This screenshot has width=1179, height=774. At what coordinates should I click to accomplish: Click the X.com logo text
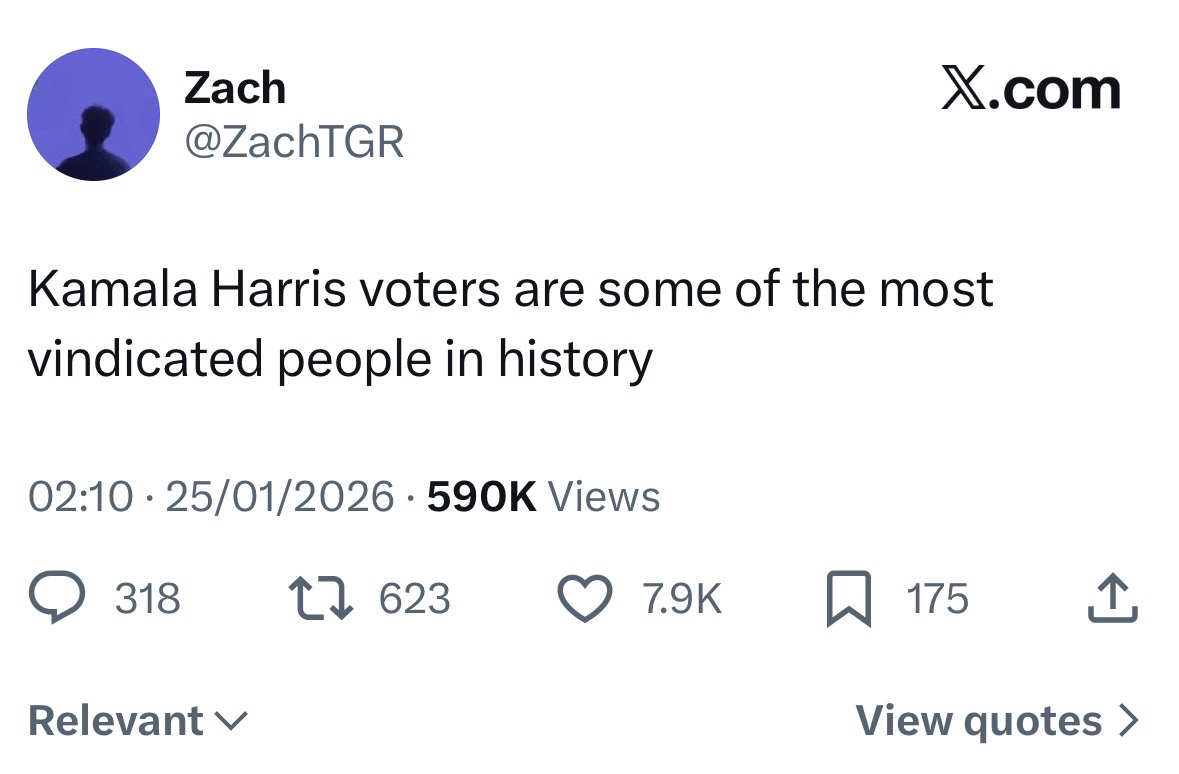point(1030,91)
